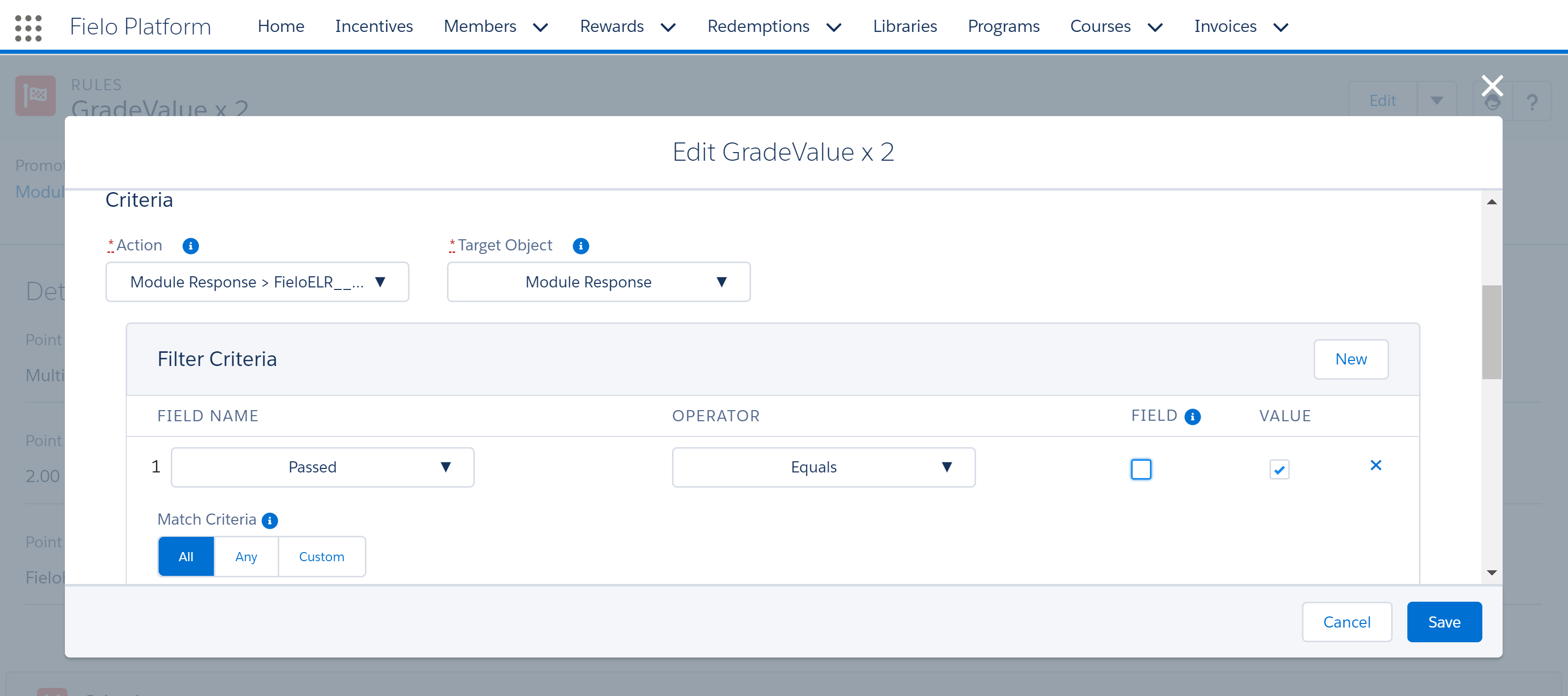This screenshot has height=696, width=1568.
Task: Select the Custom match criteria option
Action: pyautogui.click(x=321, y=557)
